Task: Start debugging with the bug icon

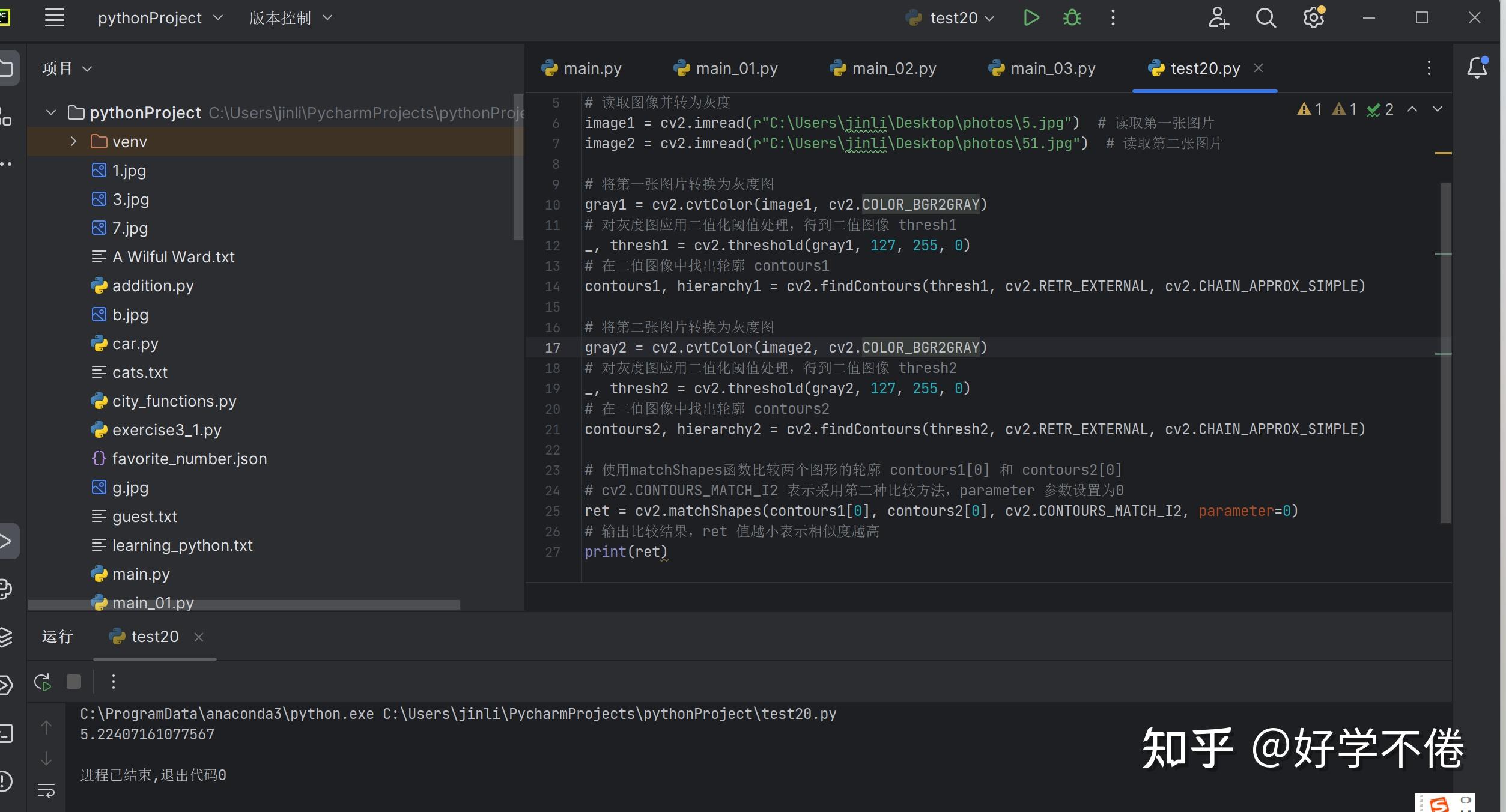Action: [x=1072, y=18]
